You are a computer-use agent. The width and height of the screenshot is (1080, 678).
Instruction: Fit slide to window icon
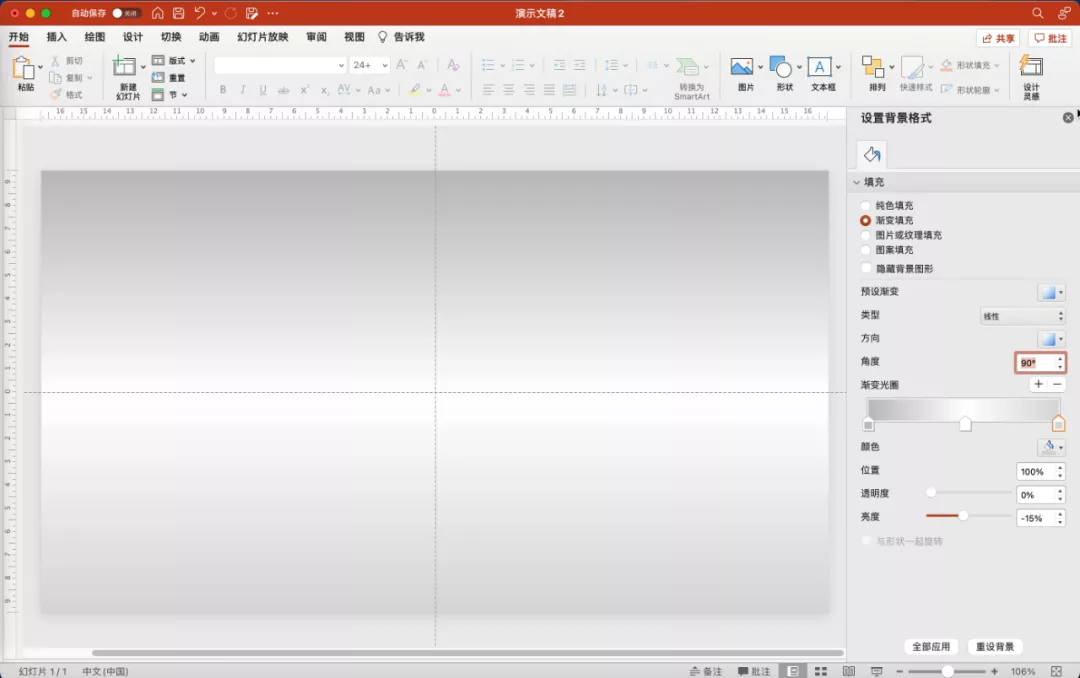1057,671
